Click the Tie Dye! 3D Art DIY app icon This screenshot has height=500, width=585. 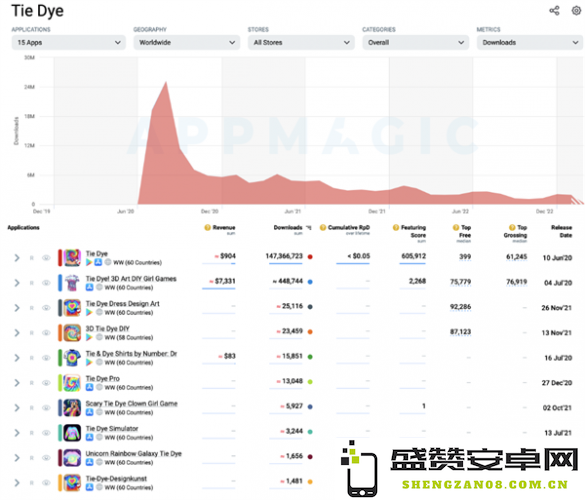[x=72, y=283]
